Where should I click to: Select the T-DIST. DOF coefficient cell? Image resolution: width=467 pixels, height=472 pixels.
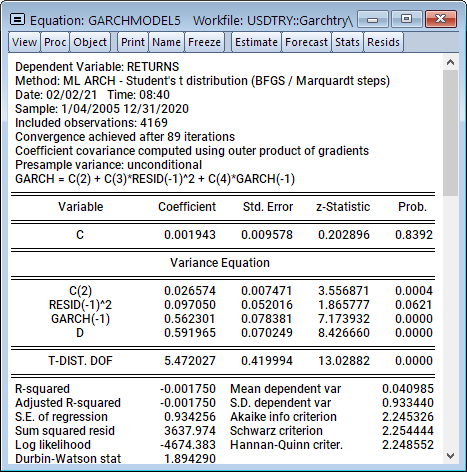click(x=190, y=361)
